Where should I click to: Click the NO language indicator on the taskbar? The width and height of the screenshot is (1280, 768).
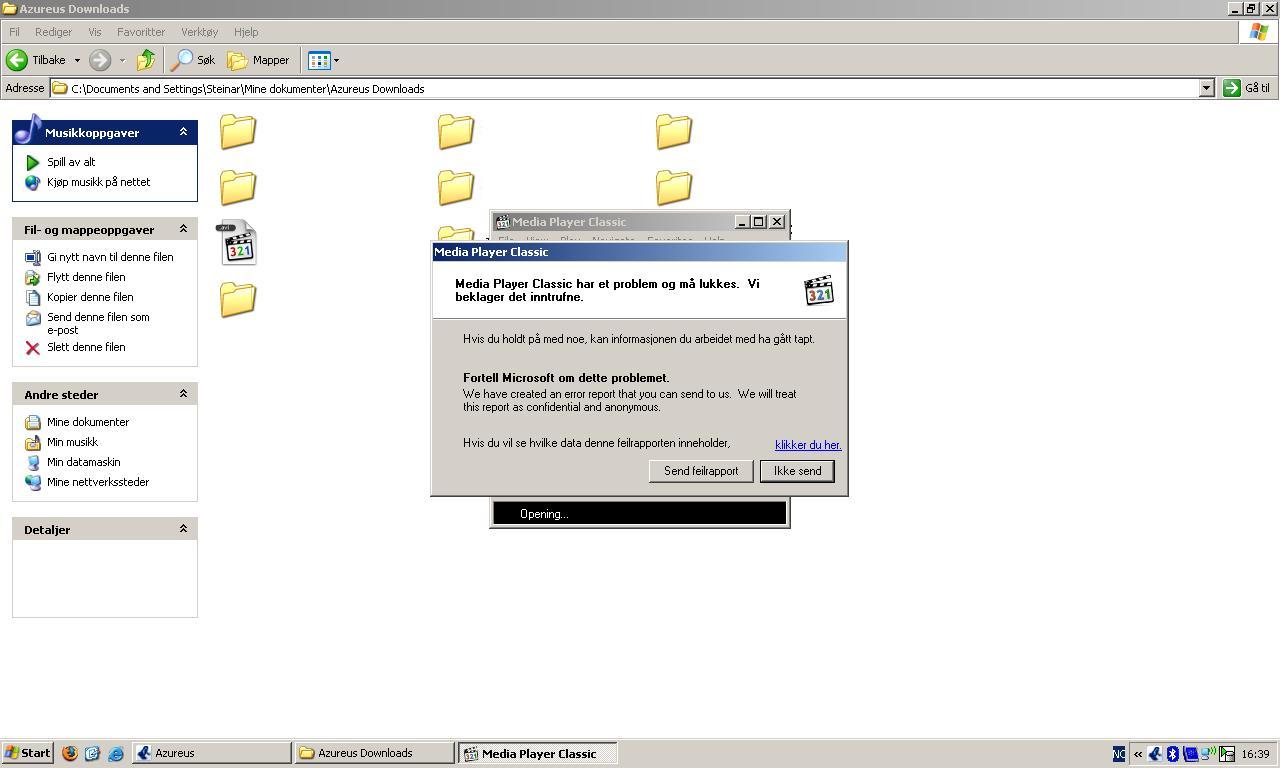(1119, 754)
